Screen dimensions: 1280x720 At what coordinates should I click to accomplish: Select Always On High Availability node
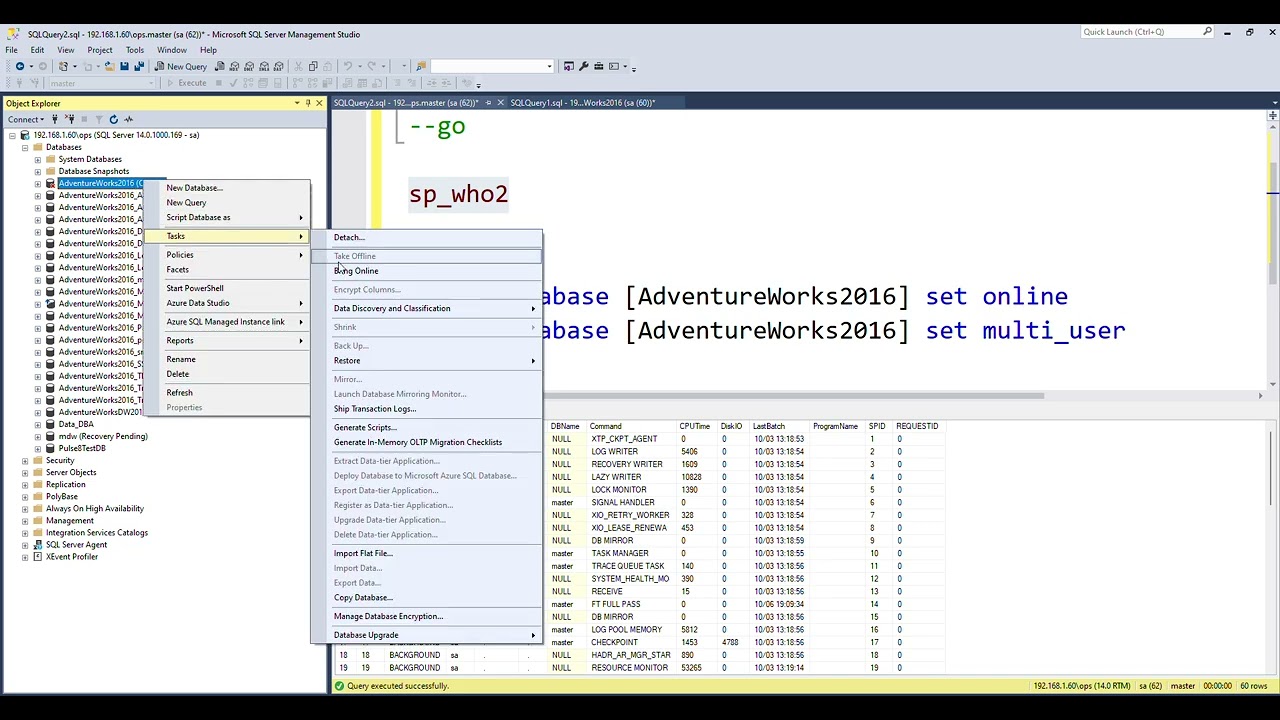point(95,508)
